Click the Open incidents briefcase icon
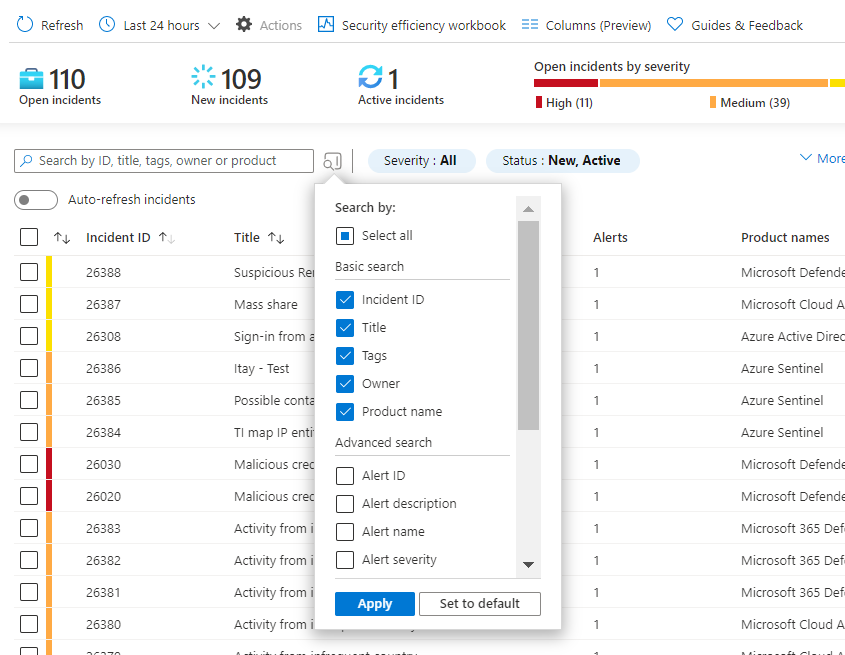This screenshot has height=655, width=845. click(31, 79)
